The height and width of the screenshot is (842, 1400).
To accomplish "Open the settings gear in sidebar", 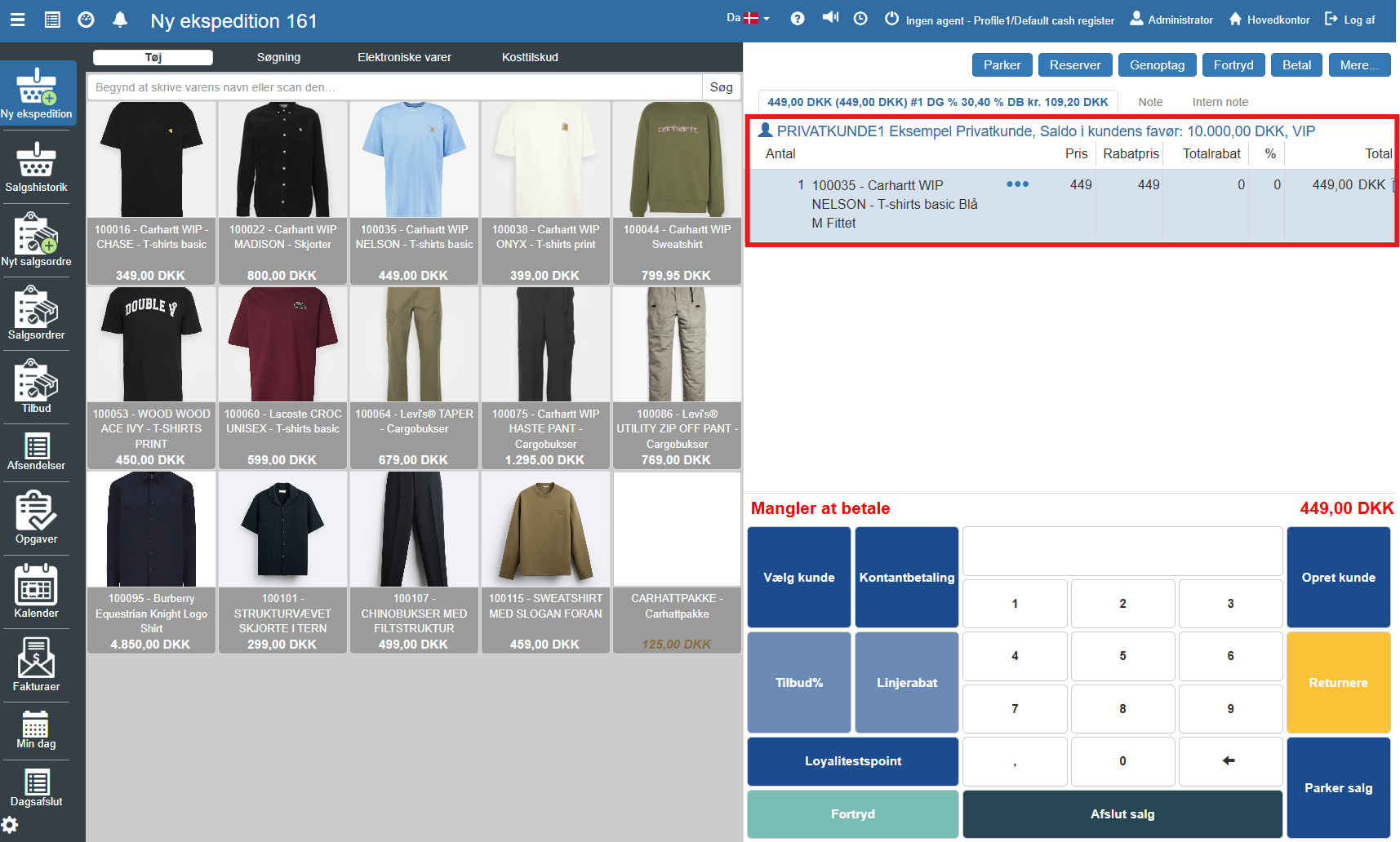I will [10, 825].
